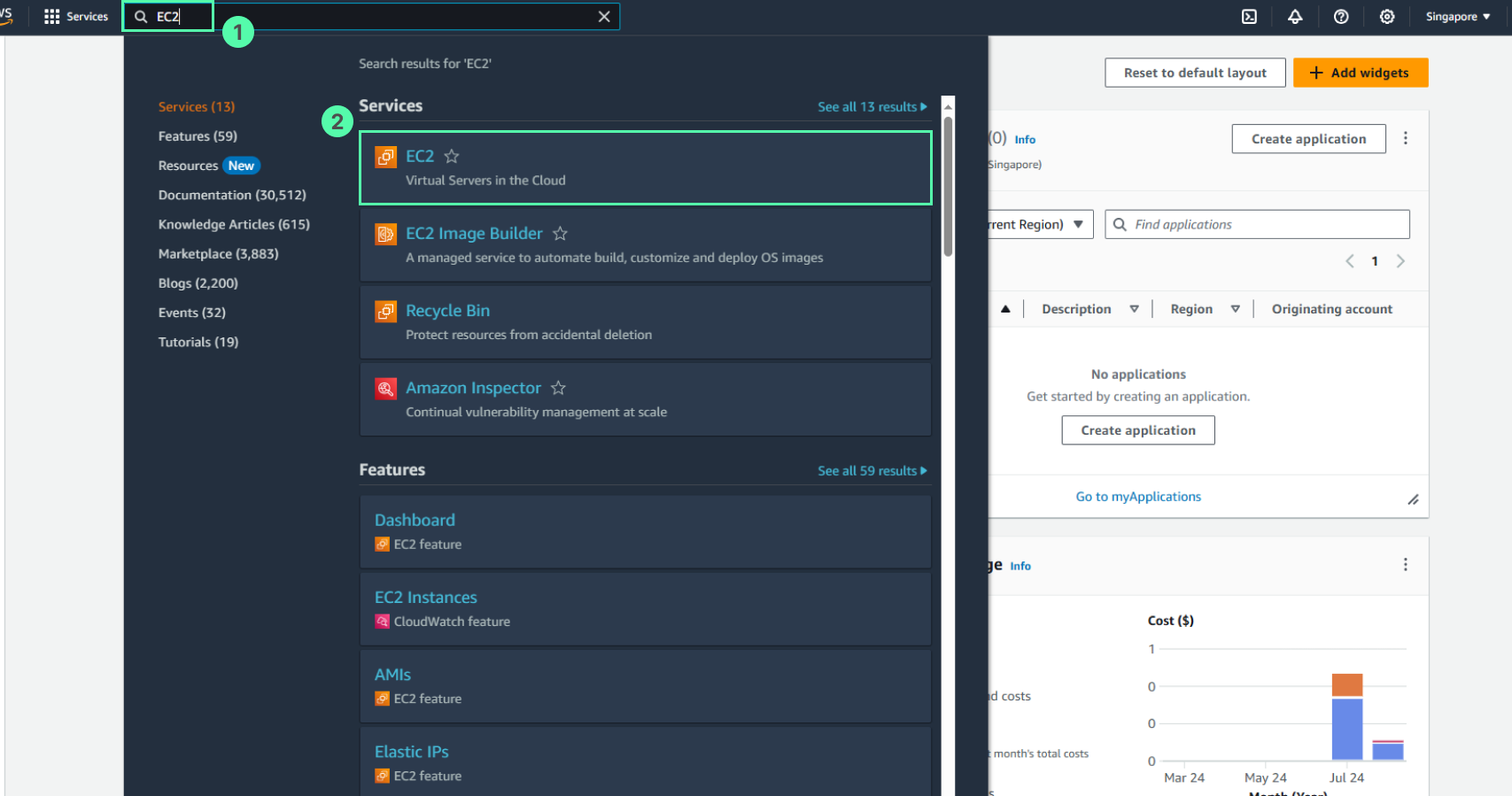
Task: Focus the top EC2 search input field
Action: coord(370,17)
